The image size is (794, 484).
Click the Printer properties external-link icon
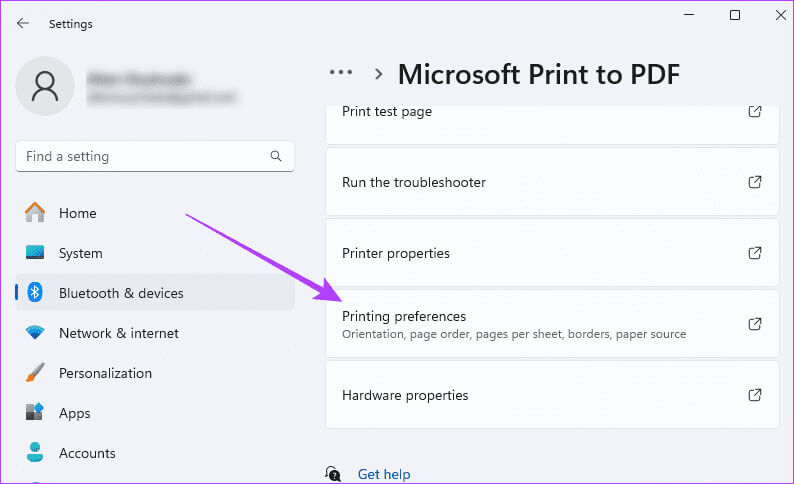[755, 253]
